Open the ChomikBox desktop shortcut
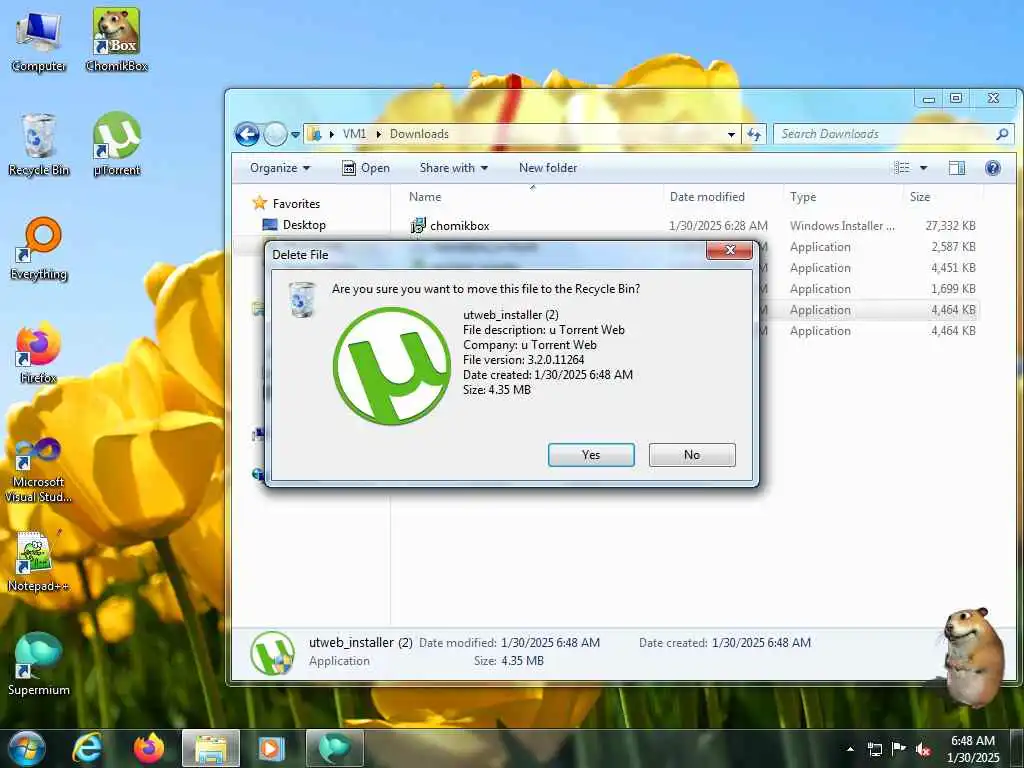1024x768 pixels. 116,41
